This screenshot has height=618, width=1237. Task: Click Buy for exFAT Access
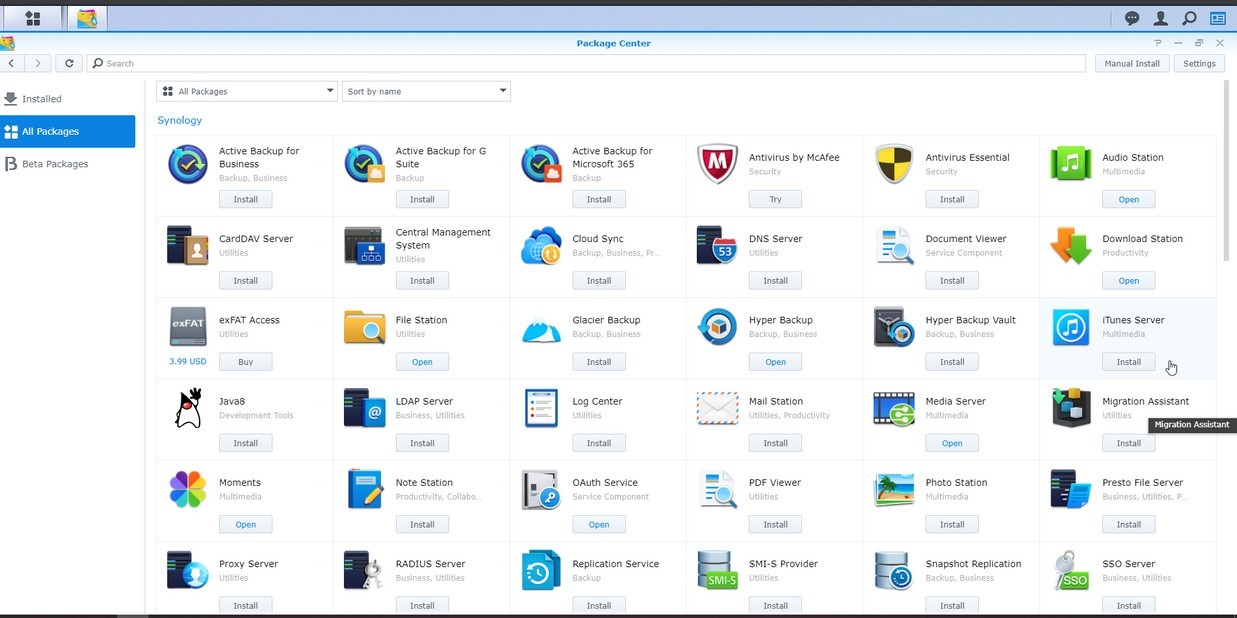[x=245, y=362]
